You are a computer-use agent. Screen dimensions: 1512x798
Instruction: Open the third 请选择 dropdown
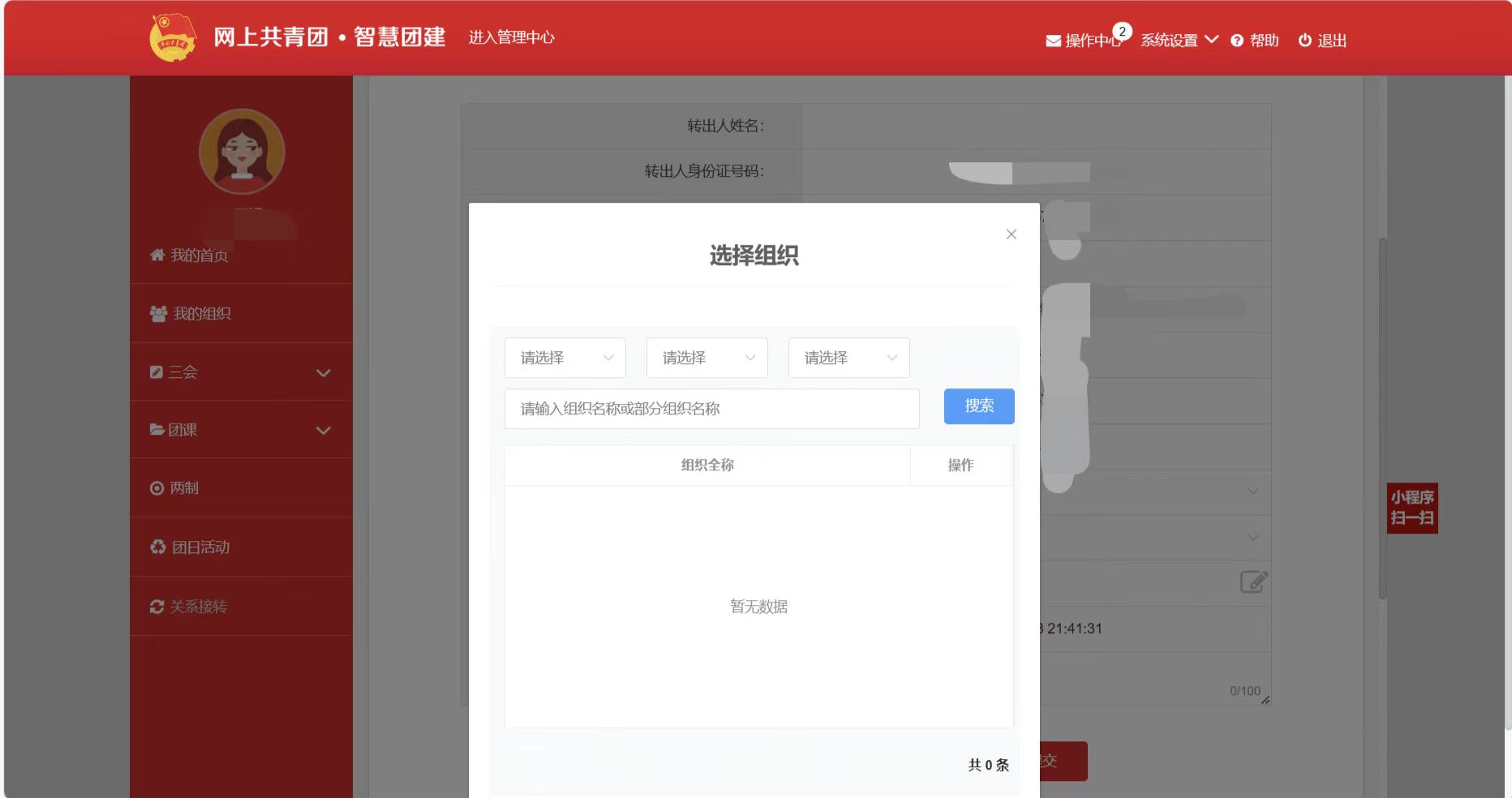(848, 358)
